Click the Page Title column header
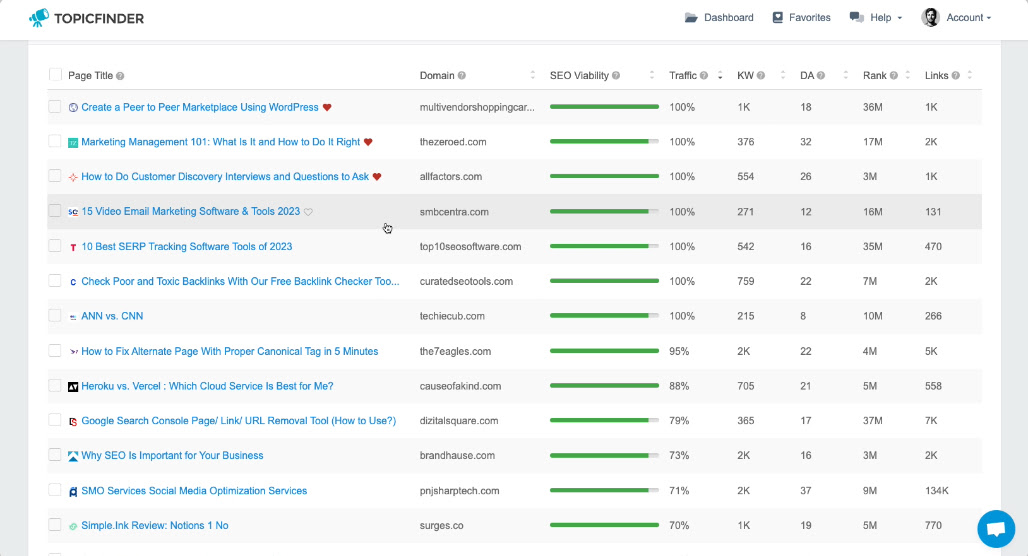The height and width of the screenshot is (556, 1028). pyautogui.click(x=90, y=75)
